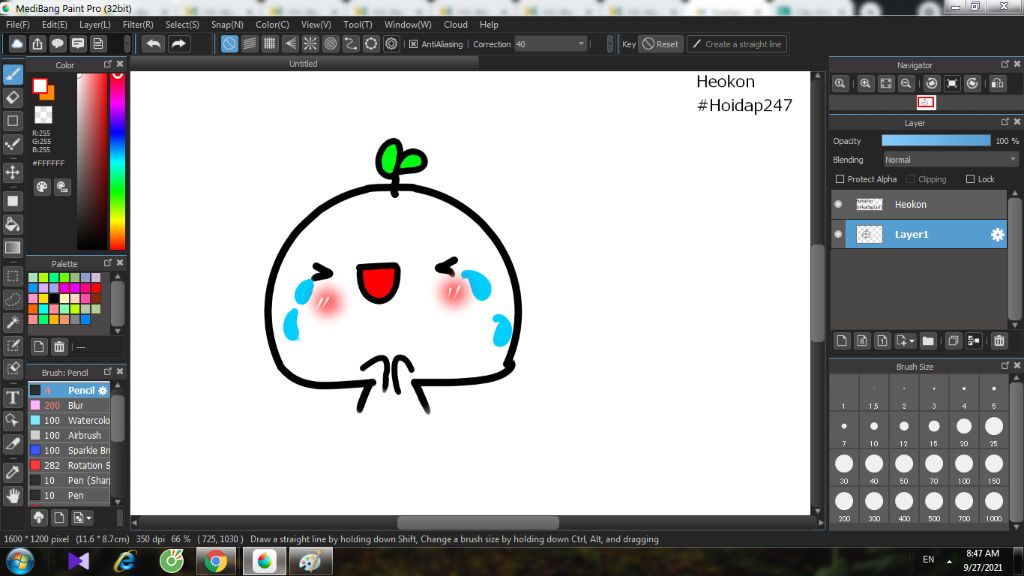1024x576 pixels.
Task: Enable layer Lock checkbox
Action: click(970, 179)
